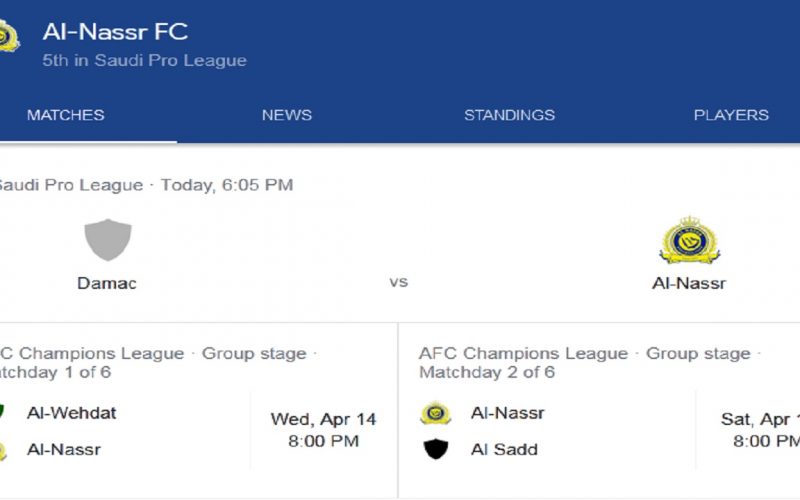Switch to the NEWS tab

(x=287, y=115)
